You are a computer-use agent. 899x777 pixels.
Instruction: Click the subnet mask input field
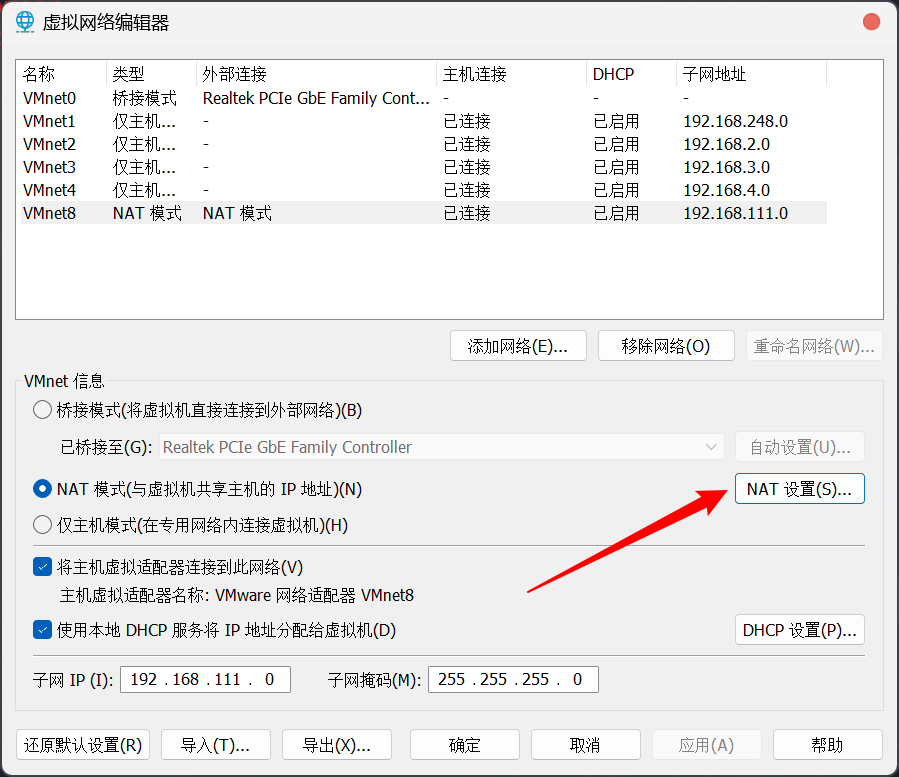point(513,679)
